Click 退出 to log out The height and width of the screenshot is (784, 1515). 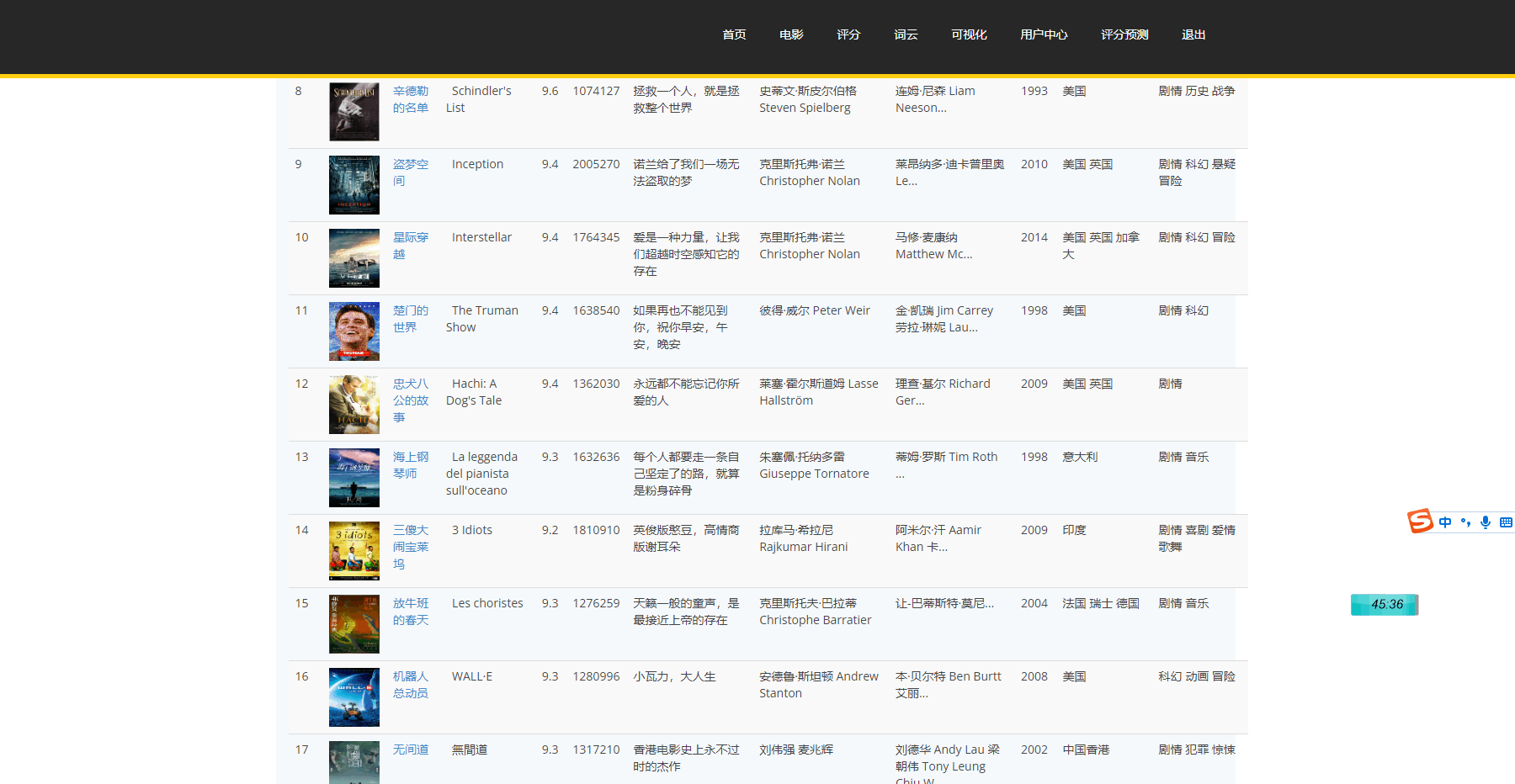[1193, 34]
